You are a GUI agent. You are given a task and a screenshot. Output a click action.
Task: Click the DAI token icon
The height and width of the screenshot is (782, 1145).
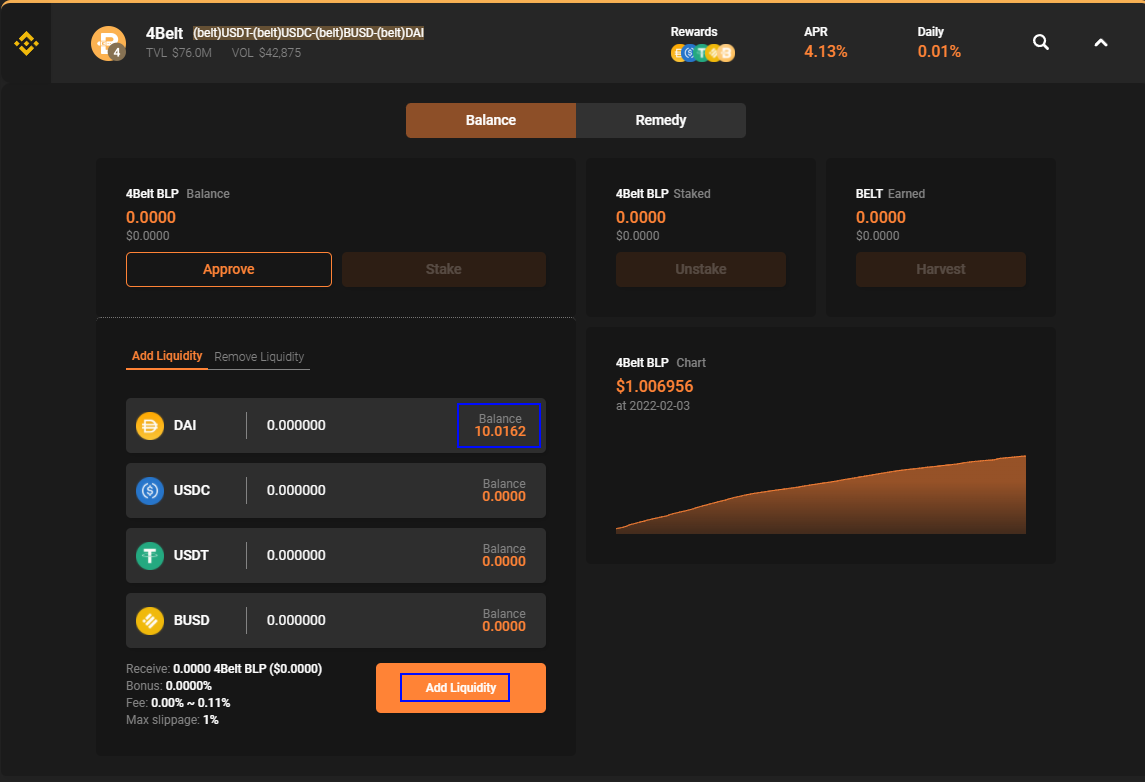150,426
